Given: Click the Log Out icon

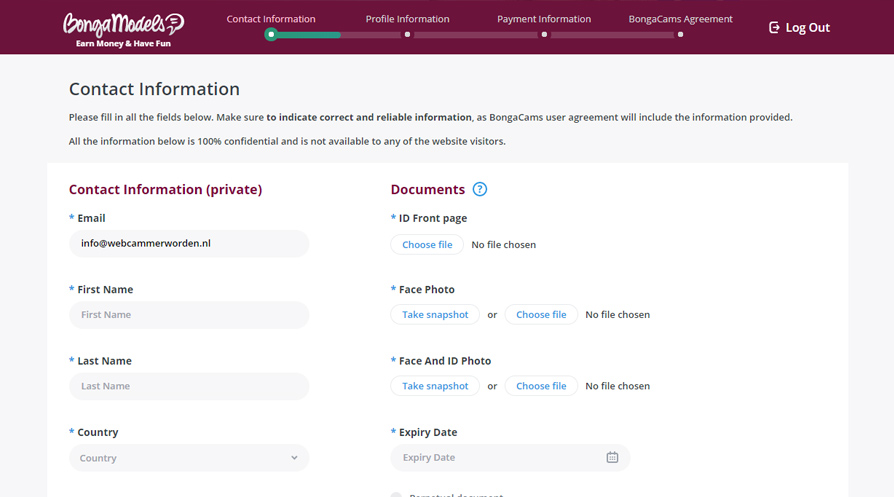Looking at the screenshot, I should point(774,28).
